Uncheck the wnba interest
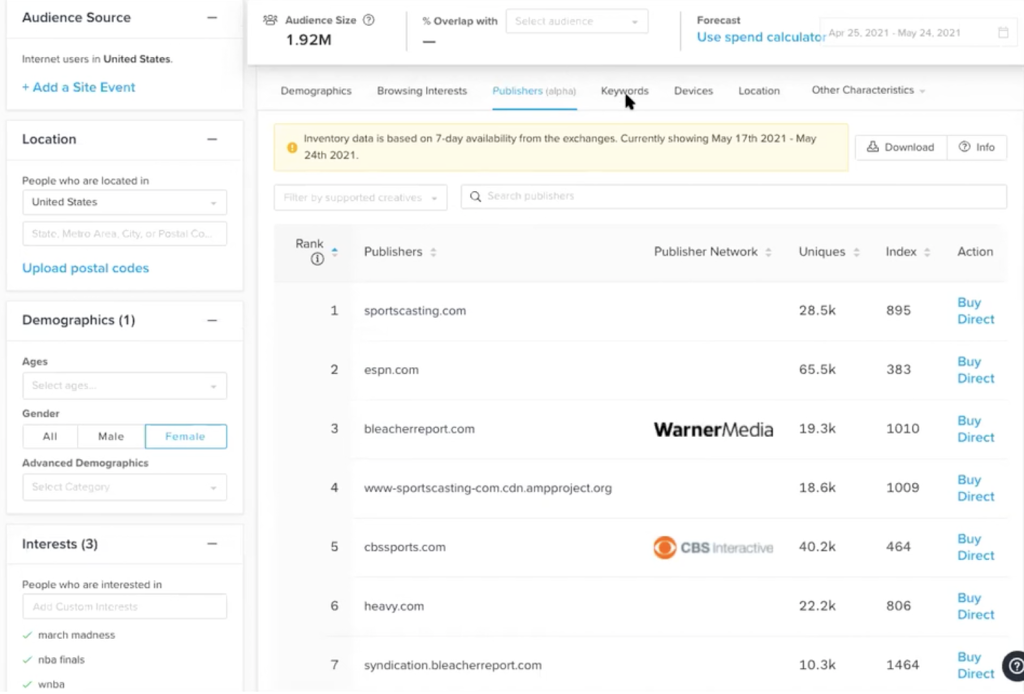 27,685
